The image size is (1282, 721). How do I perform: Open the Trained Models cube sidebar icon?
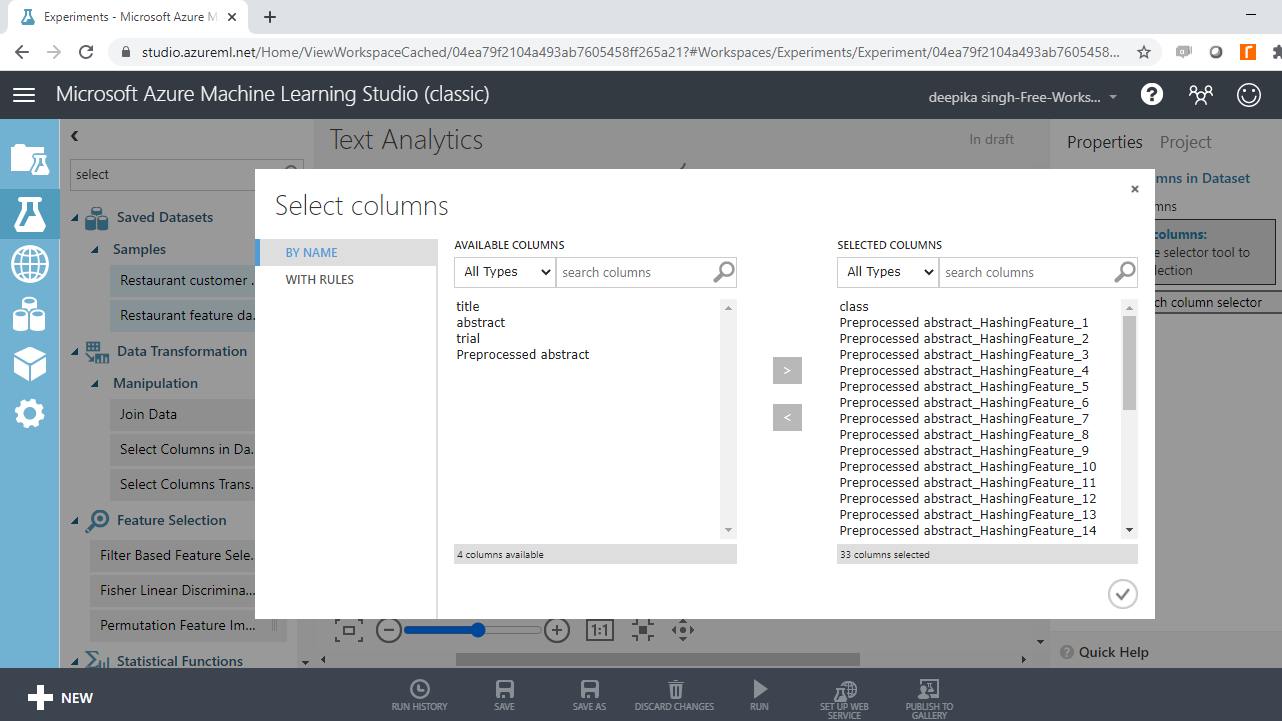[x=29, y=364]
